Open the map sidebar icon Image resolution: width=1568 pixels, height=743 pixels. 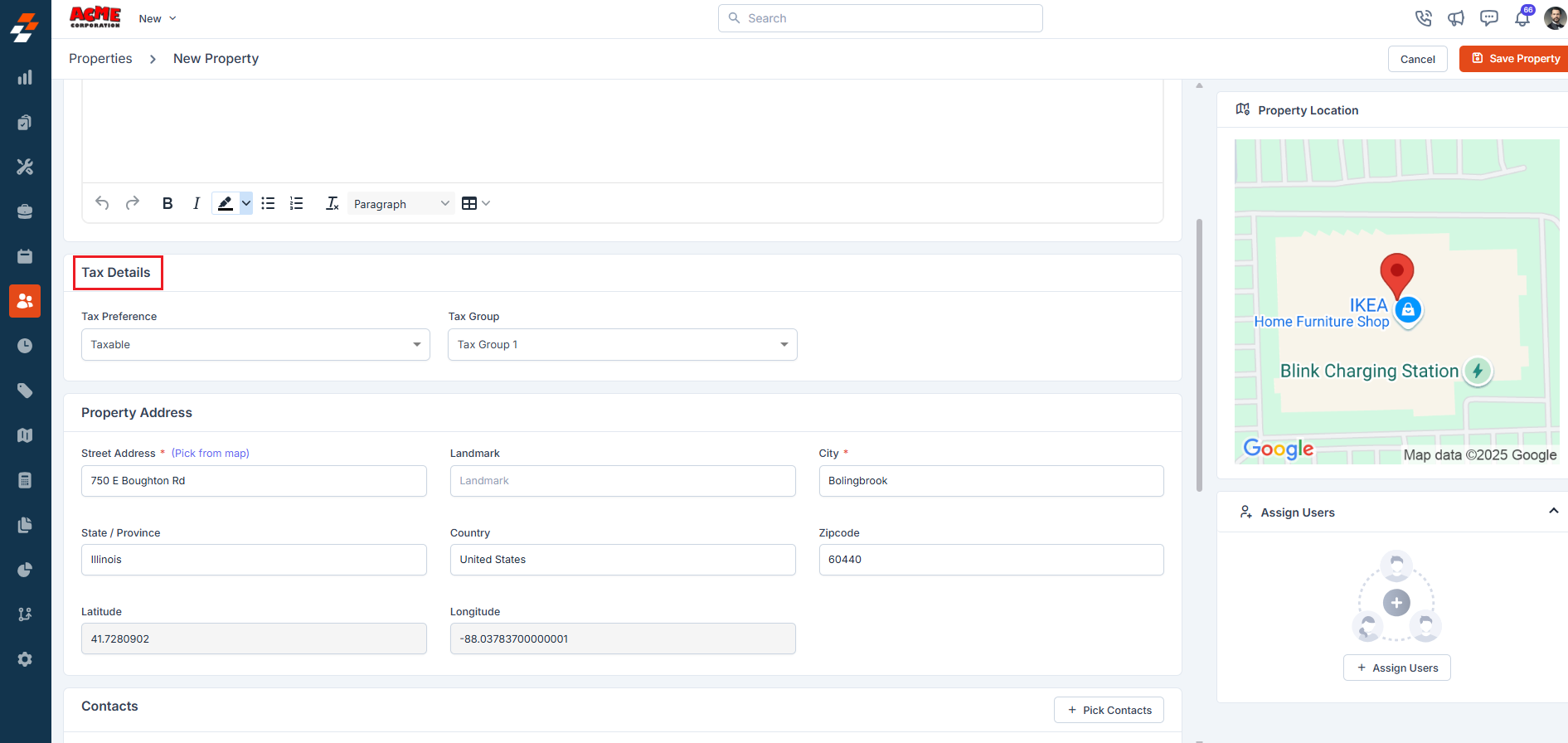(x=25, y=435)
